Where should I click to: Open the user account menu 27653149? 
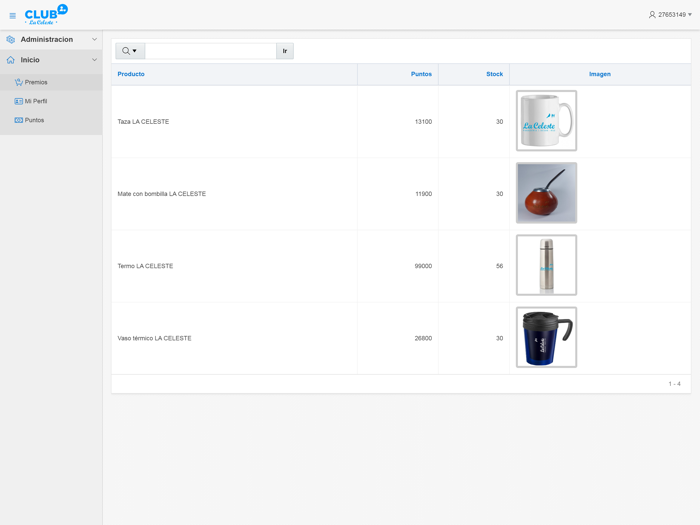670,15
